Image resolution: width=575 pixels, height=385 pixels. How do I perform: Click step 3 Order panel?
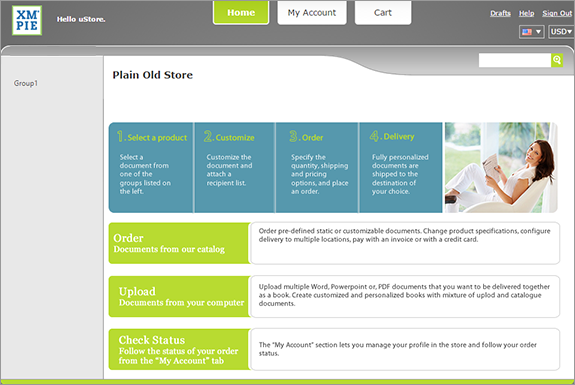pos(317,168)
